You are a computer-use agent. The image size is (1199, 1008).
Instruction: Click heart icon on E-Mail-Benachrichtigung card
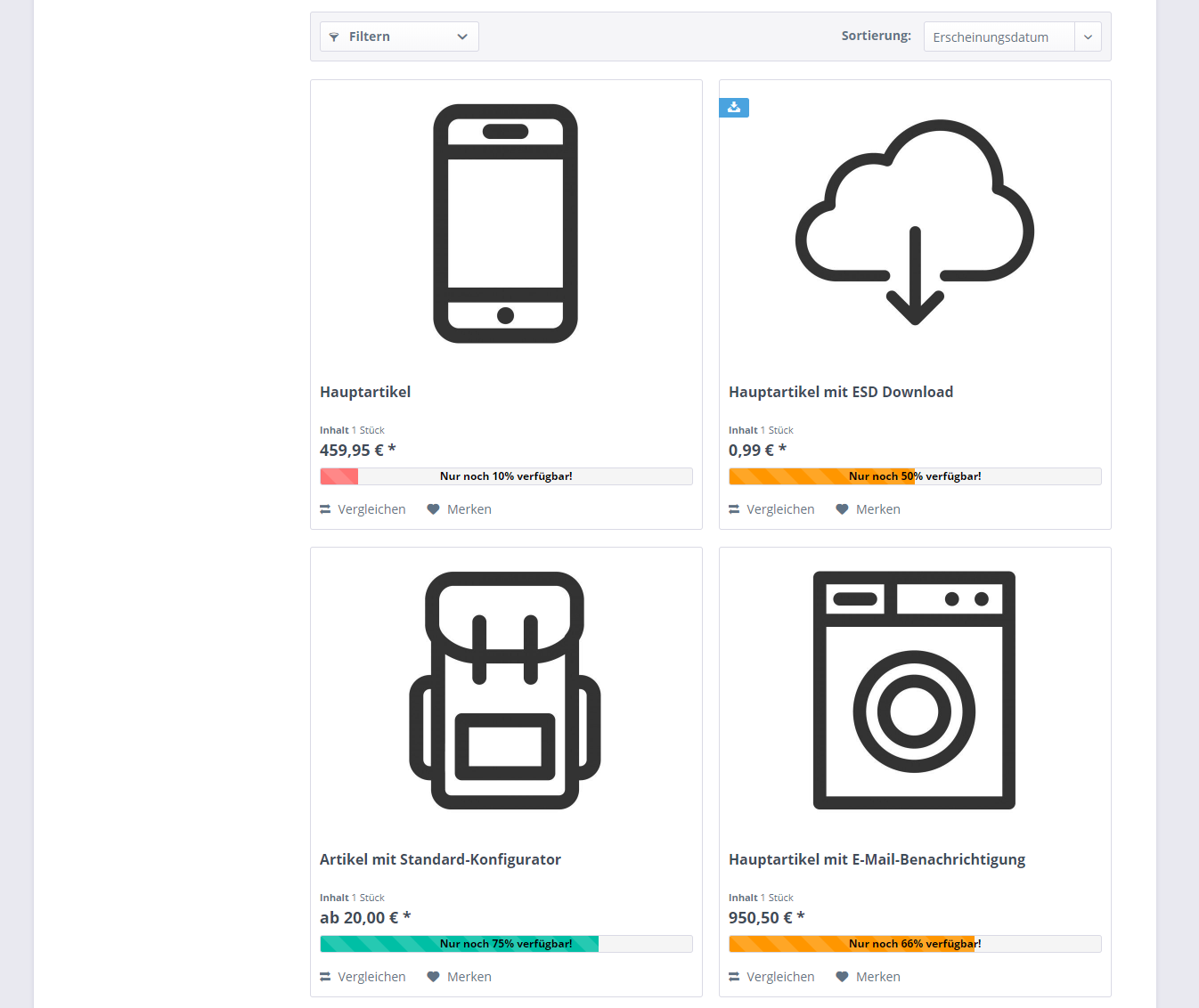click(842, 977)
